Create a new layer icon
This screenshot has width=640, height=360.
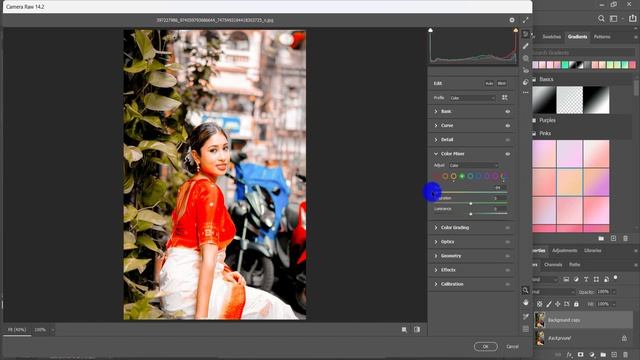[x=614, y=355]
